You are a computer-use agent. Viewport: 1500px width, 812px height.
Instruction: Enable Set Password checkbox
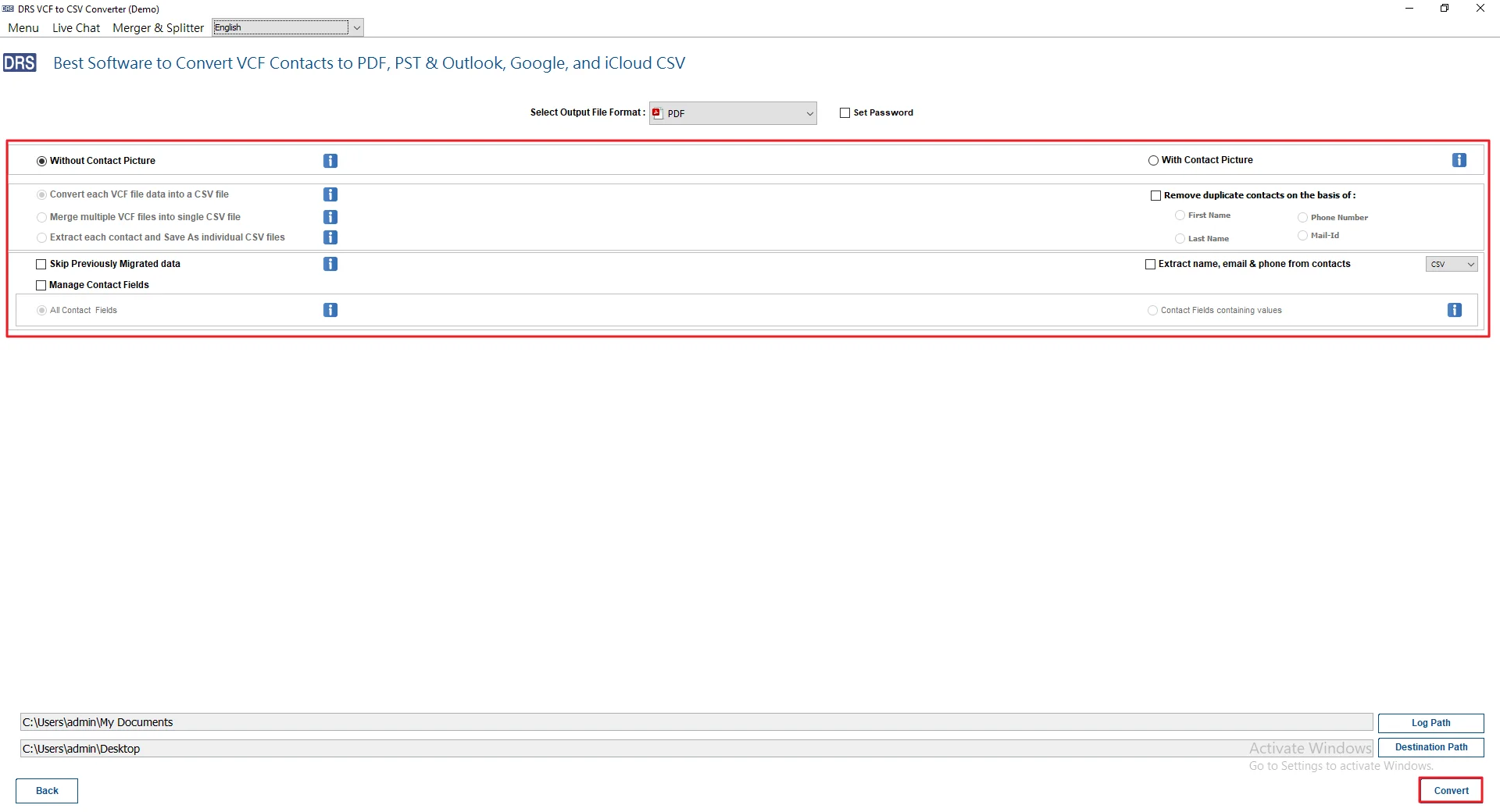[845, 112]
